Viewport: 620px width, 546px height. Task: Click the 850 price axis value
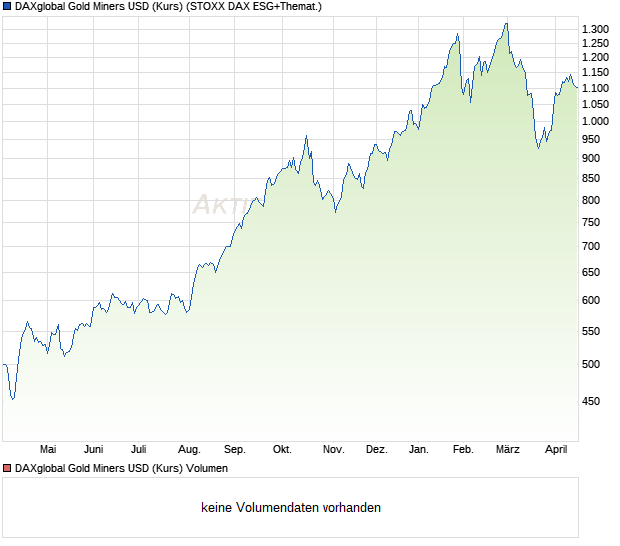point(591,179)
